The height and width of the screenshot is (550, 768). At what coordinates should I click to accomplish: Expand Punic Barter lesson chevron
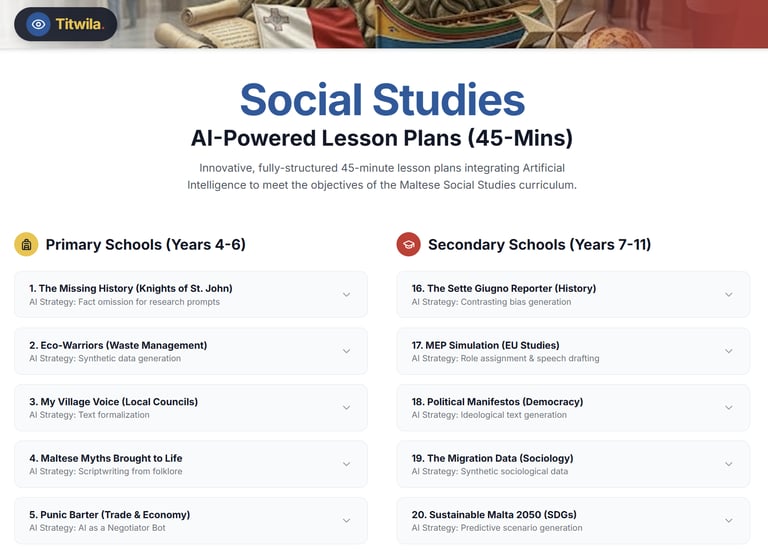pyautogui.click(x=346, y=520)
